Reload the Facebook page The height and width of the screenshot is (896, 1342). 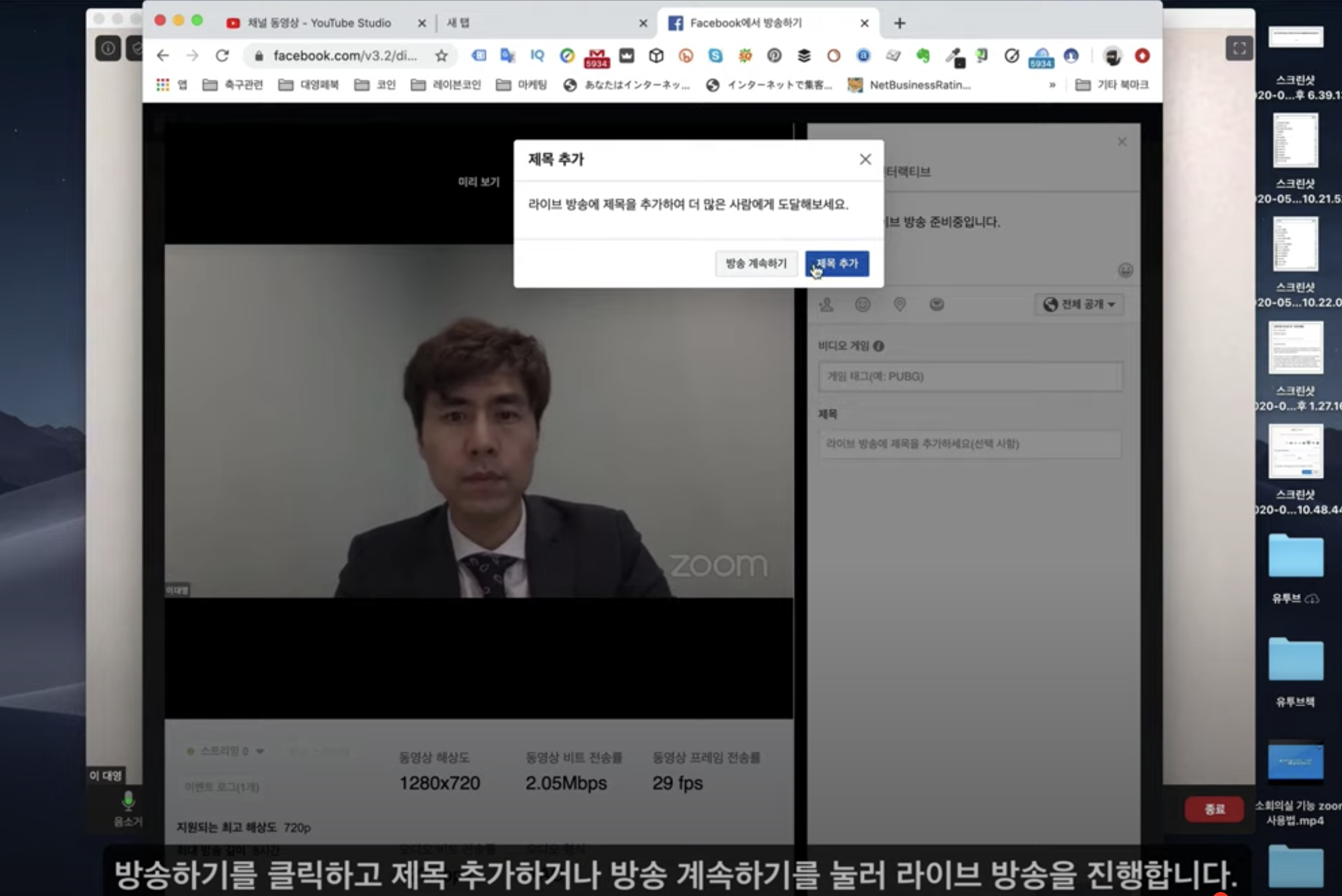(x=222, y=56)
